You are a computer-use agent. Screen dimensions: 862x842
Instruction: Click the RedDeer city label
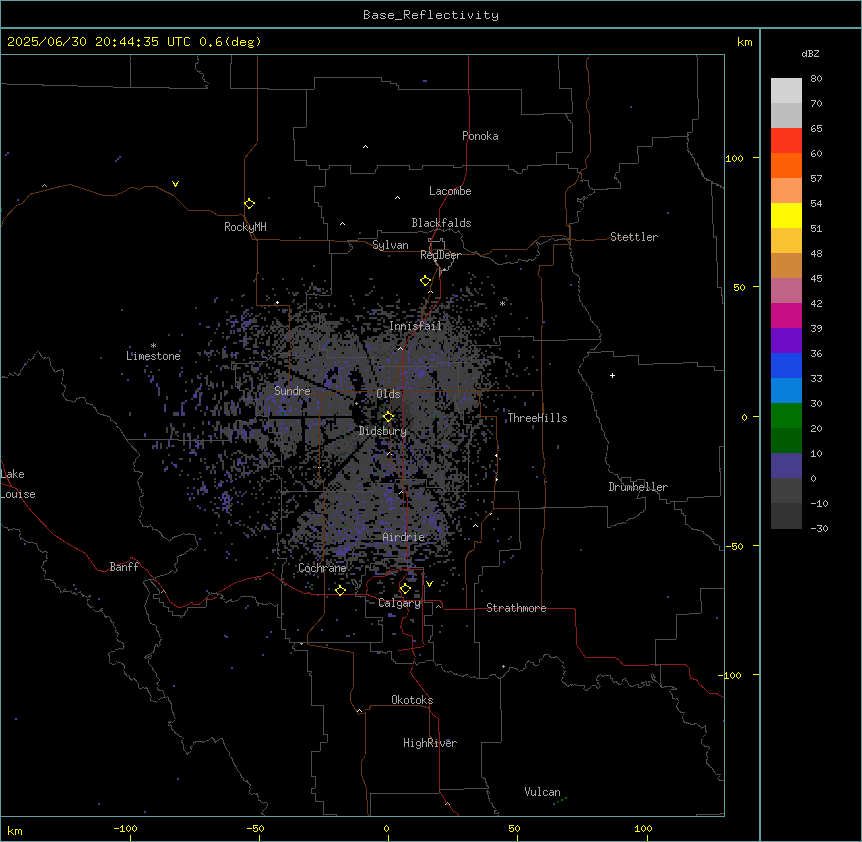[x=440, y=255]
